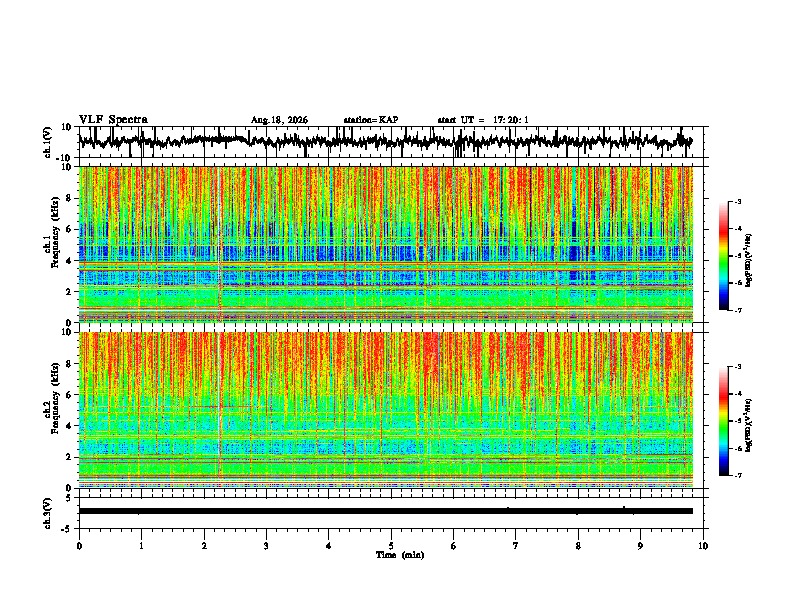Viewport: 792px width, 612px height.
Task: Click the ch.1 spectrogram color scale bar
Action: (724, 256)
